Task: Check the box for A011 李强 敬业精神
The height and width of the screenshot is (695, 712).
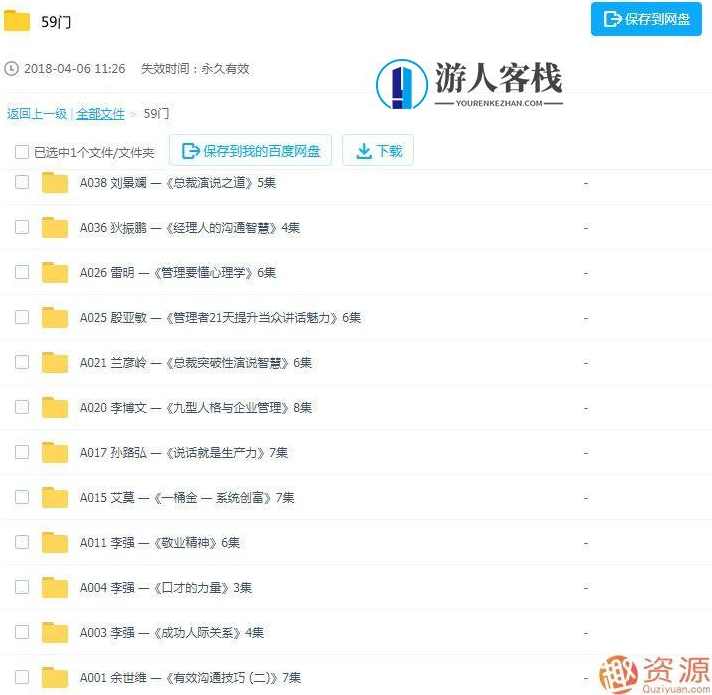Action: click(22, 542)
